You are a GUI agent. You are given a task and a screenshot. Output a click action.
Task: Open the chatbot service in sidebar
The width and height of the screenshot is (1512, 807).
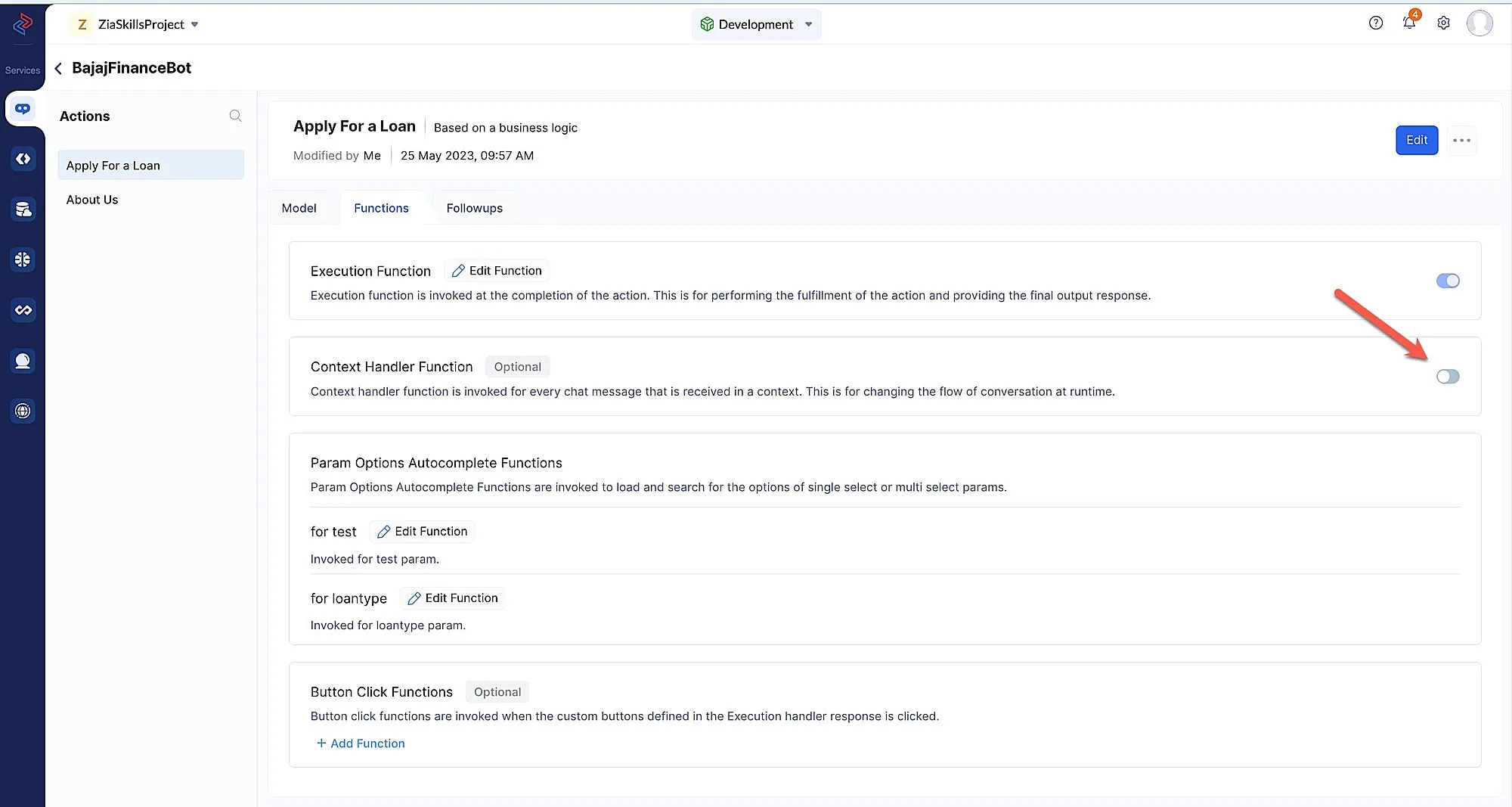tap(23, 109)
